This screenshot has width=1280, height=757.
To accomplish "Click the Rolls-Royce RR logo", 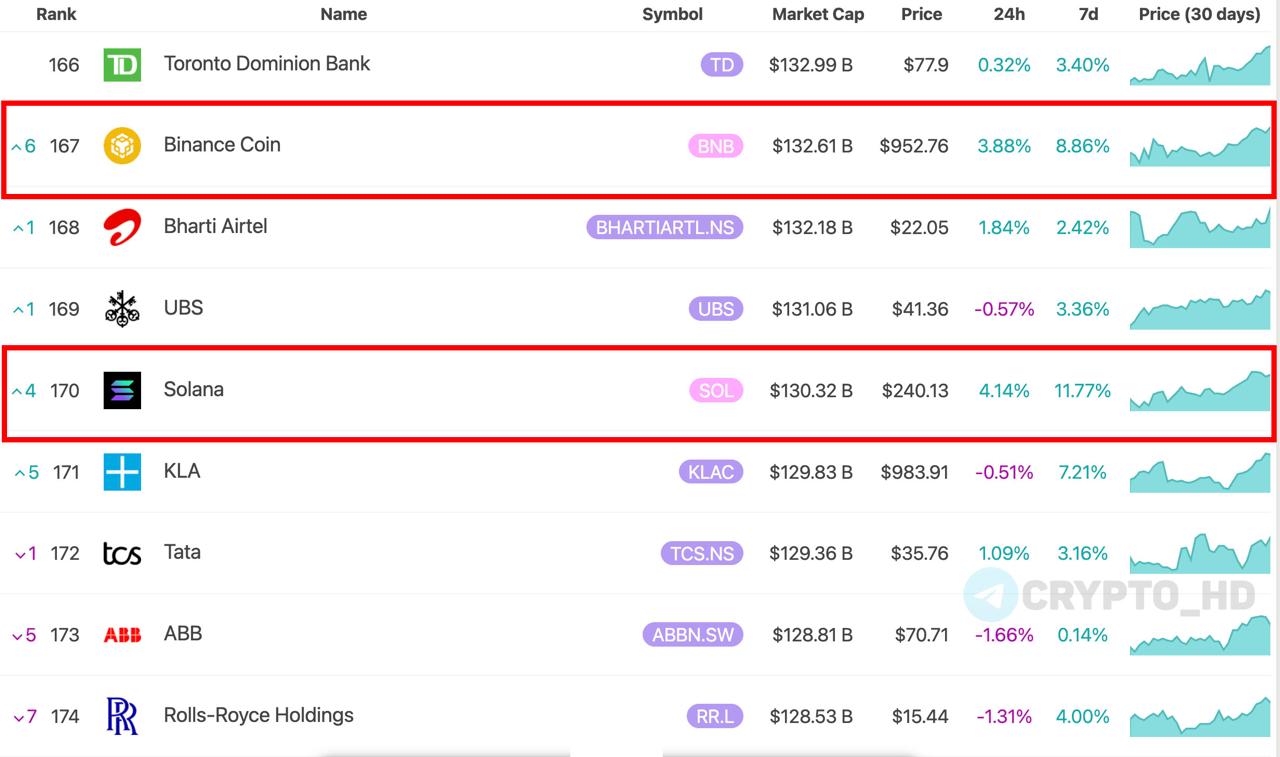I will coord(122,716).
